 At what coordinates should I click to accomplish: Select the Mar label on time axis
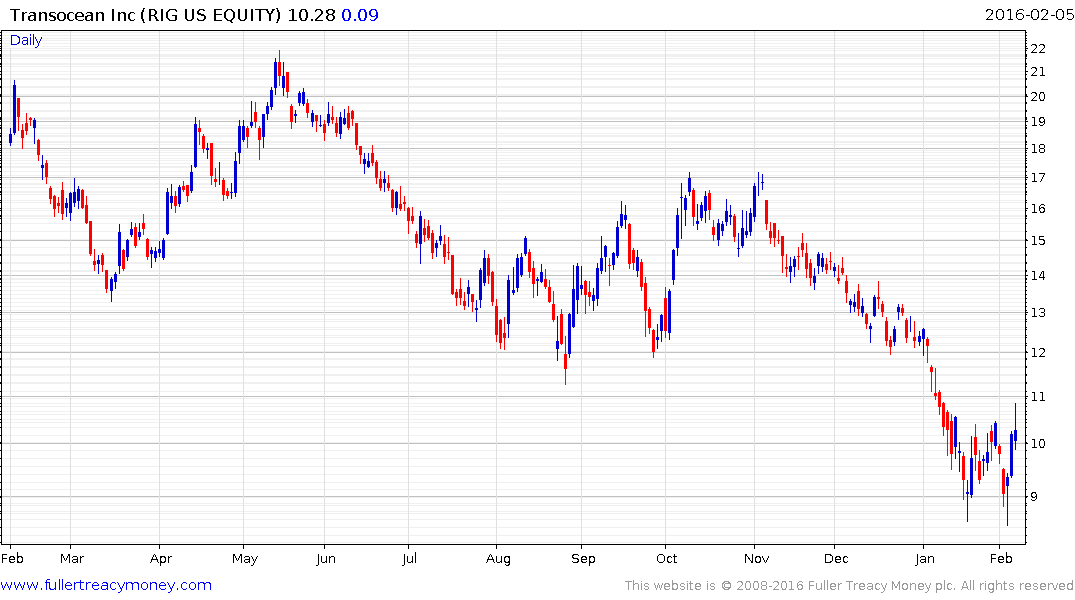[x=71, y=558]
